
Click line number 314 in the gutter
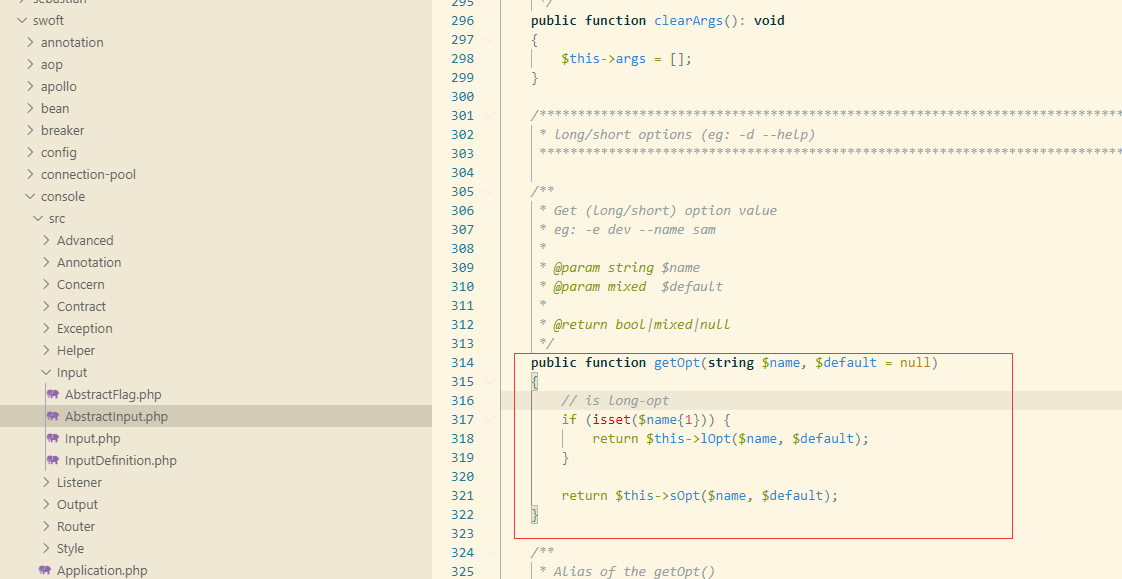coord(463,363)
